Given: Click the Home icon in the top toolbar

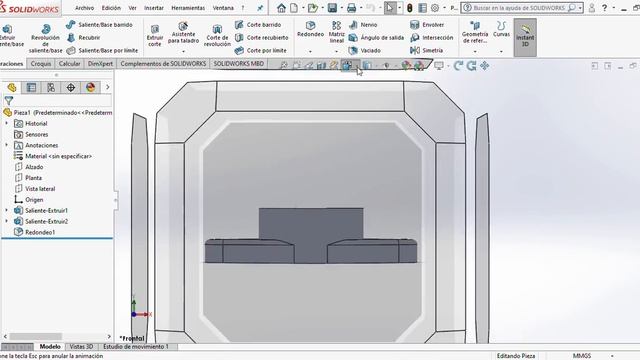Looking at the screenshot, I should click(x=281, y=8).
